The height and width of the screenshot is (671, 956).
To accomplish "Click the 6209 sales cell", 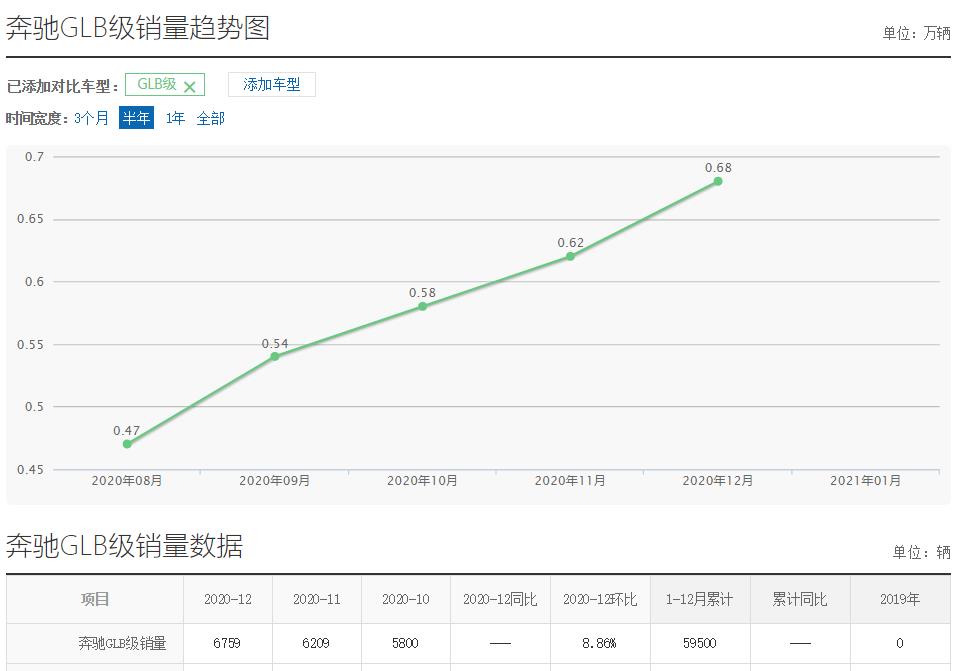I will coord(316,643).
